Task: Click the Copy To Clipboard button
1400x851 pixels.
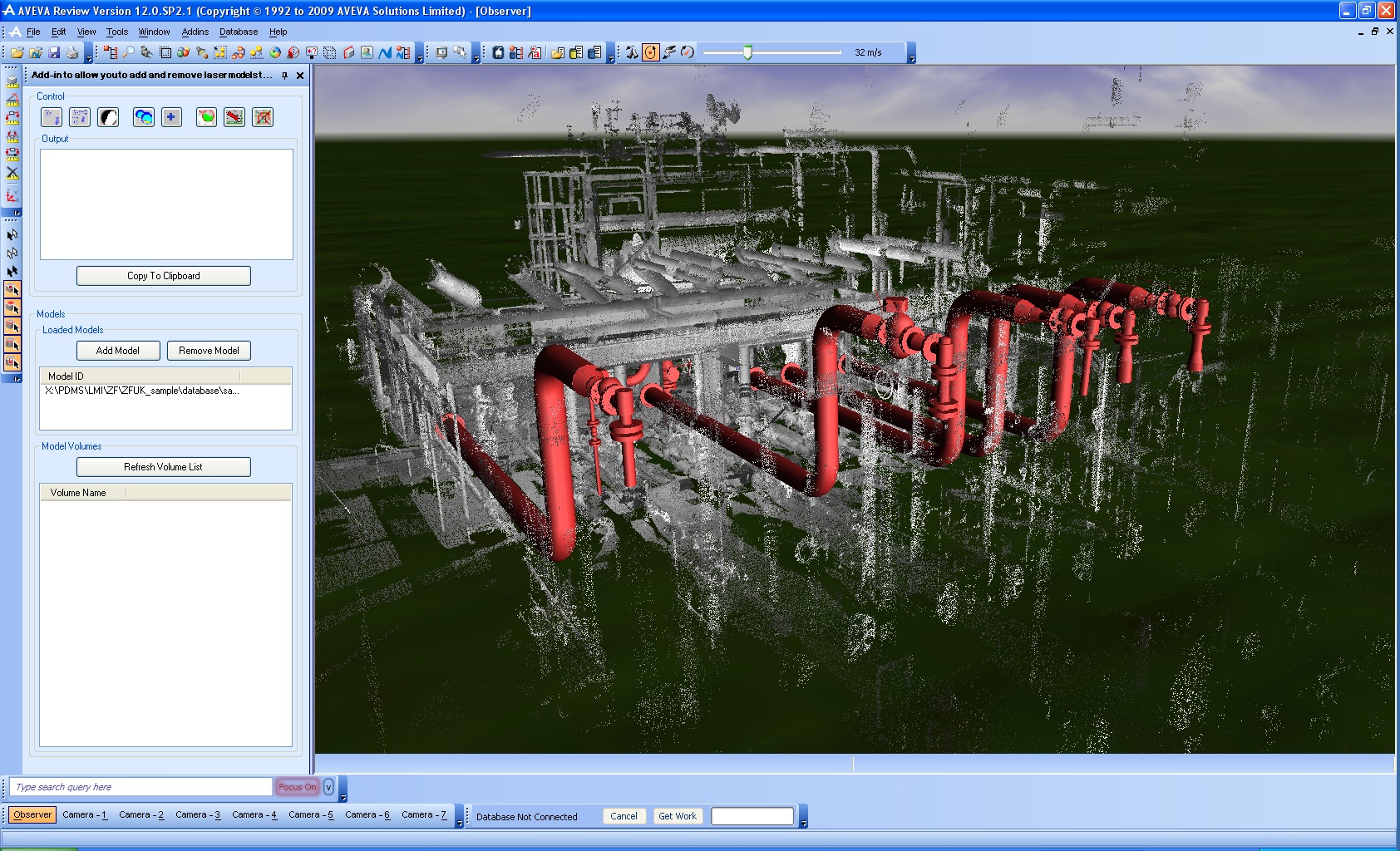Action: 164,276
